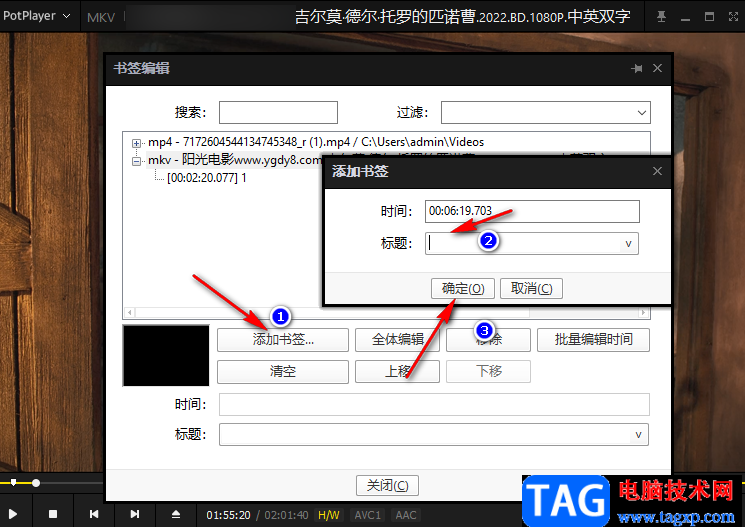Click the 批量编辑时间 button

593,340
